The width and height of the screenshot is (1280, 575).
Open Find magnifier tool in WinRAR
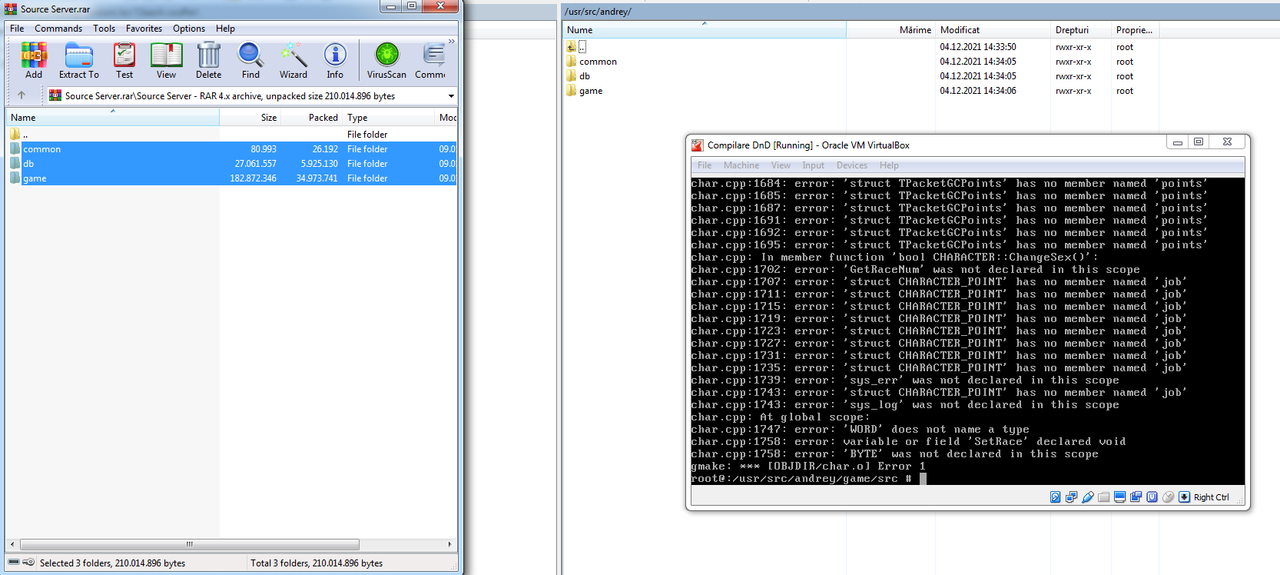[x=250, y=60]
